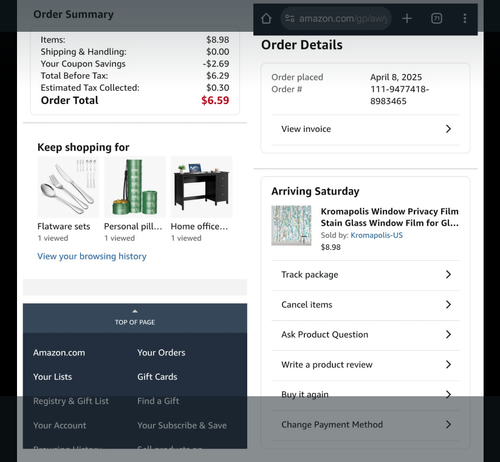Open Your Orders footer link
Viewport: 500px width, 462px height.
point(161,353)
